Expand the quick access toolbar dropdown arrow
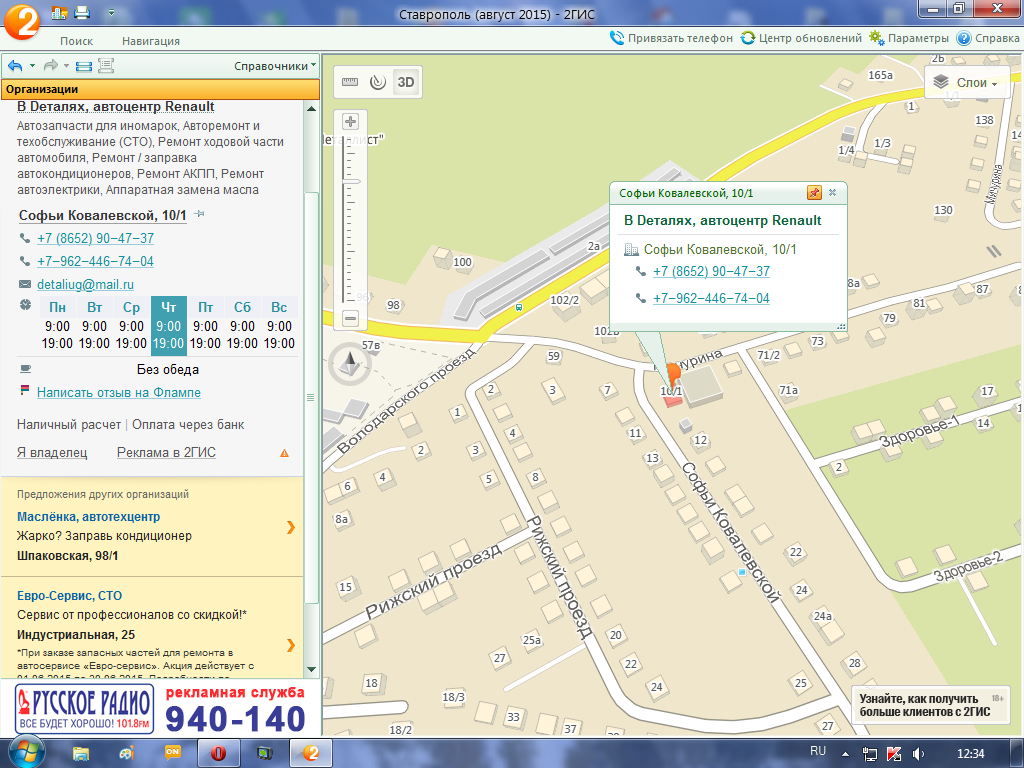Screen dimensions: 1024x768 [x=111, y=12]
